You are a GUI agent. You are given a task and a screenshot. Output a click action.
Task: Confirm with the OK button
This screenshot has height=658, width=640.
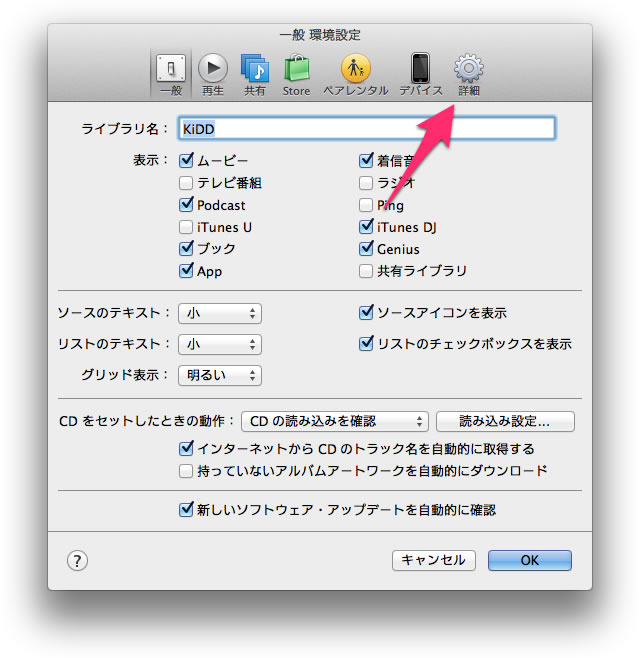pos(530,561)
